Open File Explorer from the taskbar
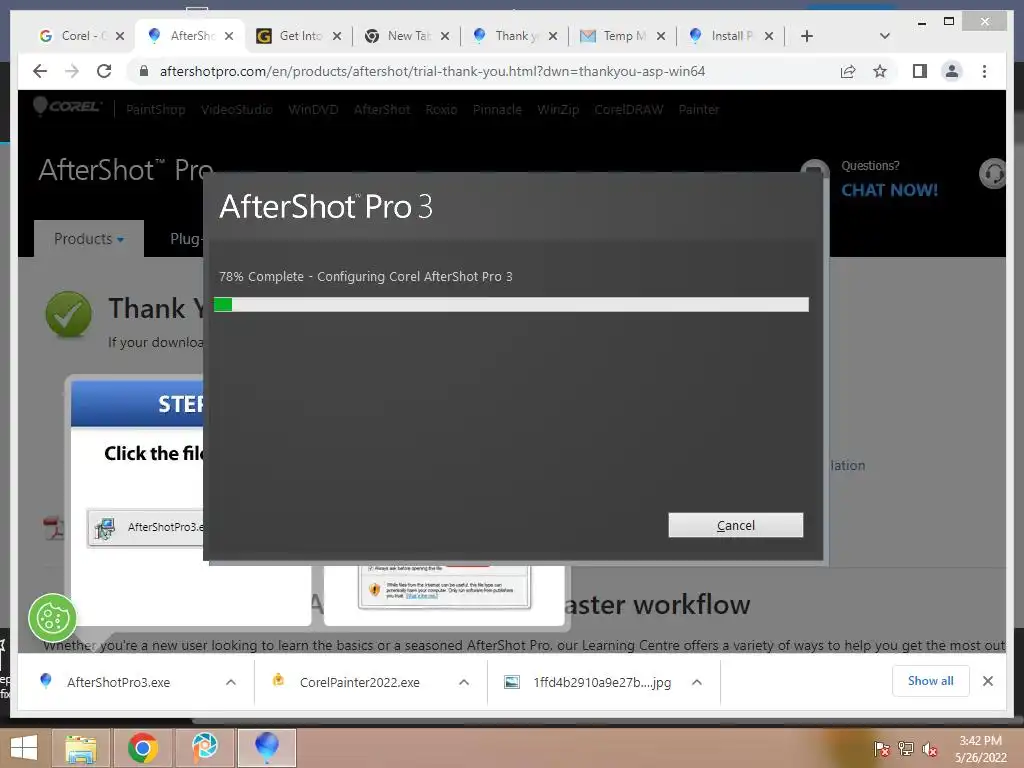Viewport: 1024px width, 768px height. click(x=80, y=748)
